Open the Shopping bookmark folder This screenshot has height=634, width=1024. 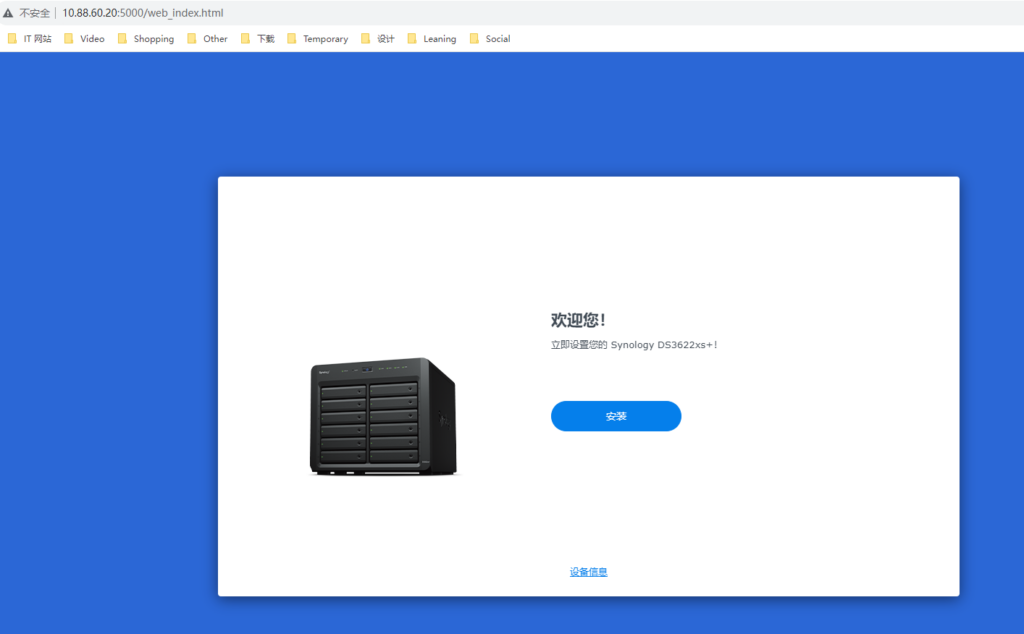click(x=146, y=39)
